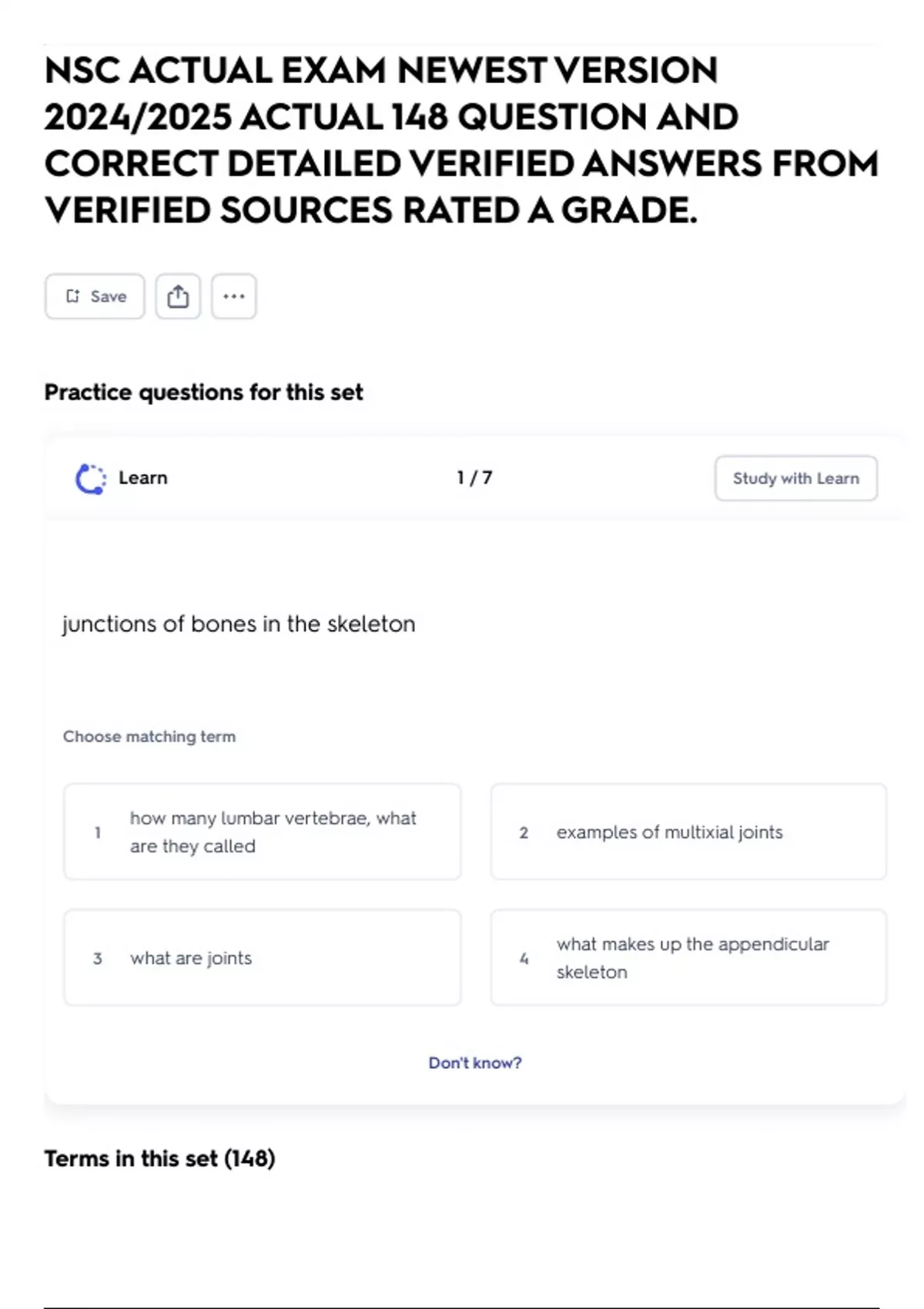Click the number 3 answer badge
The image size is (924, 1309).
(98, 959)
